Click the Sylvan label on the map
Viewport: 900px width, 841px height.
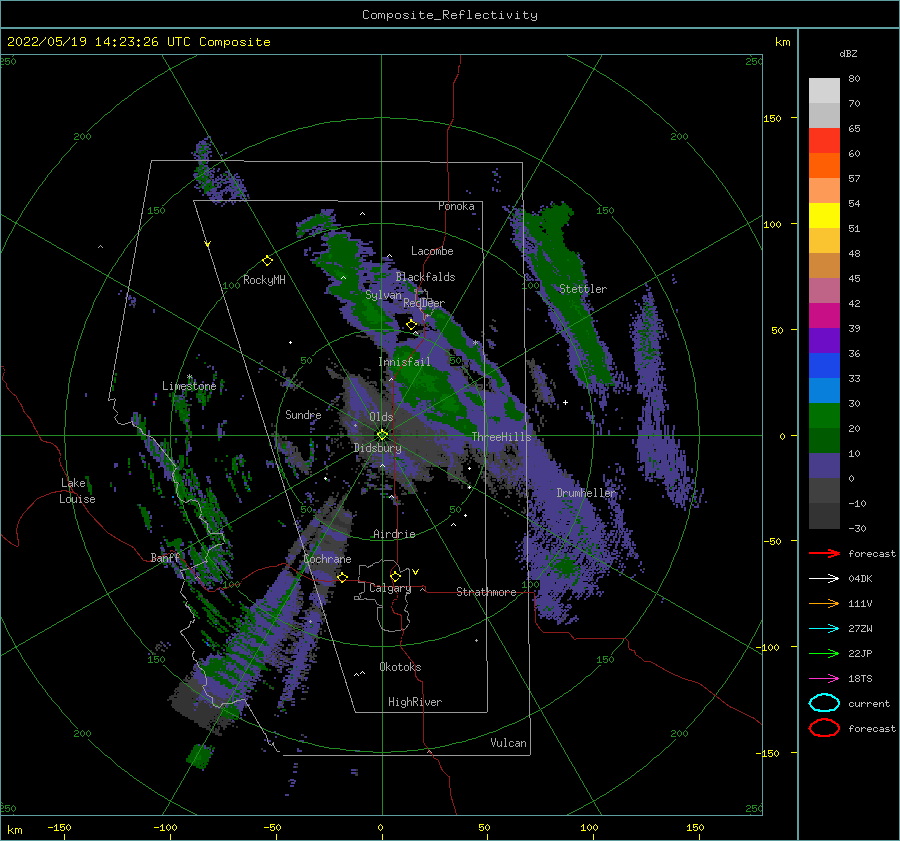click(x=383, y=296)
